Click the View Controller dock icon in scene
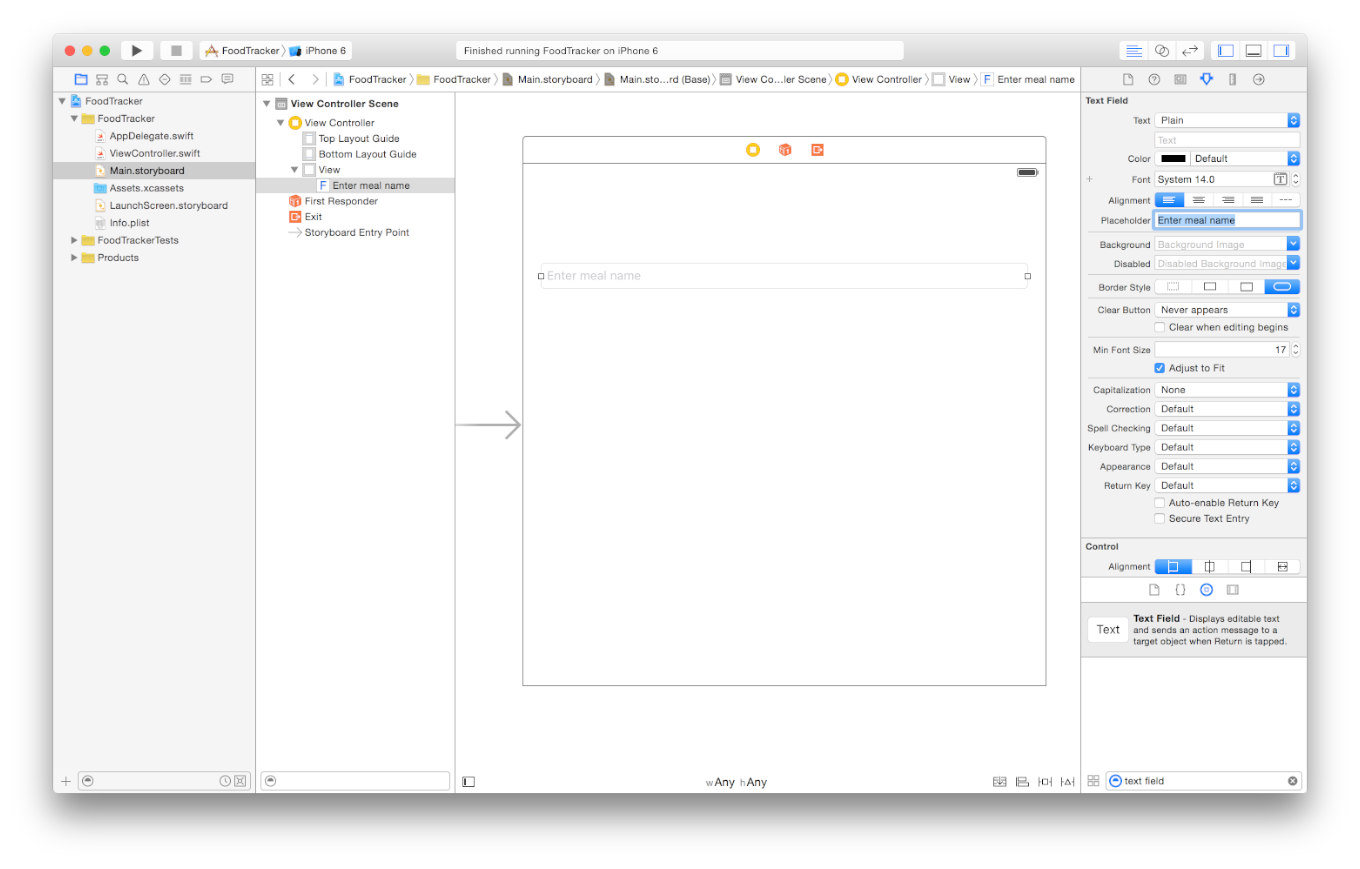 click(753, 150)
